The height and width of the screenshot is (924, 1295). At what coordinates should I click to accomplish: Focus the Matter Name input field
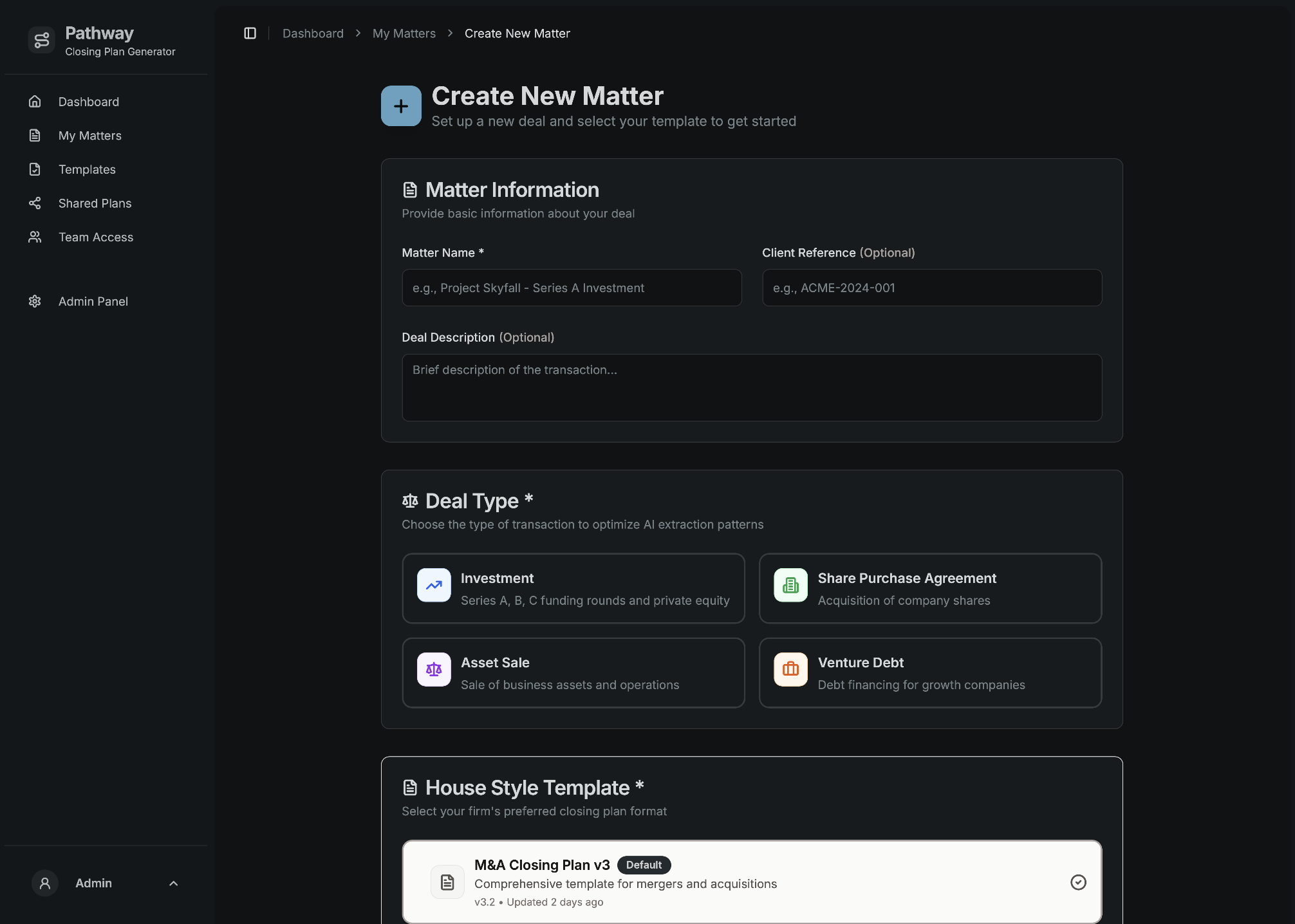[572, 288]
